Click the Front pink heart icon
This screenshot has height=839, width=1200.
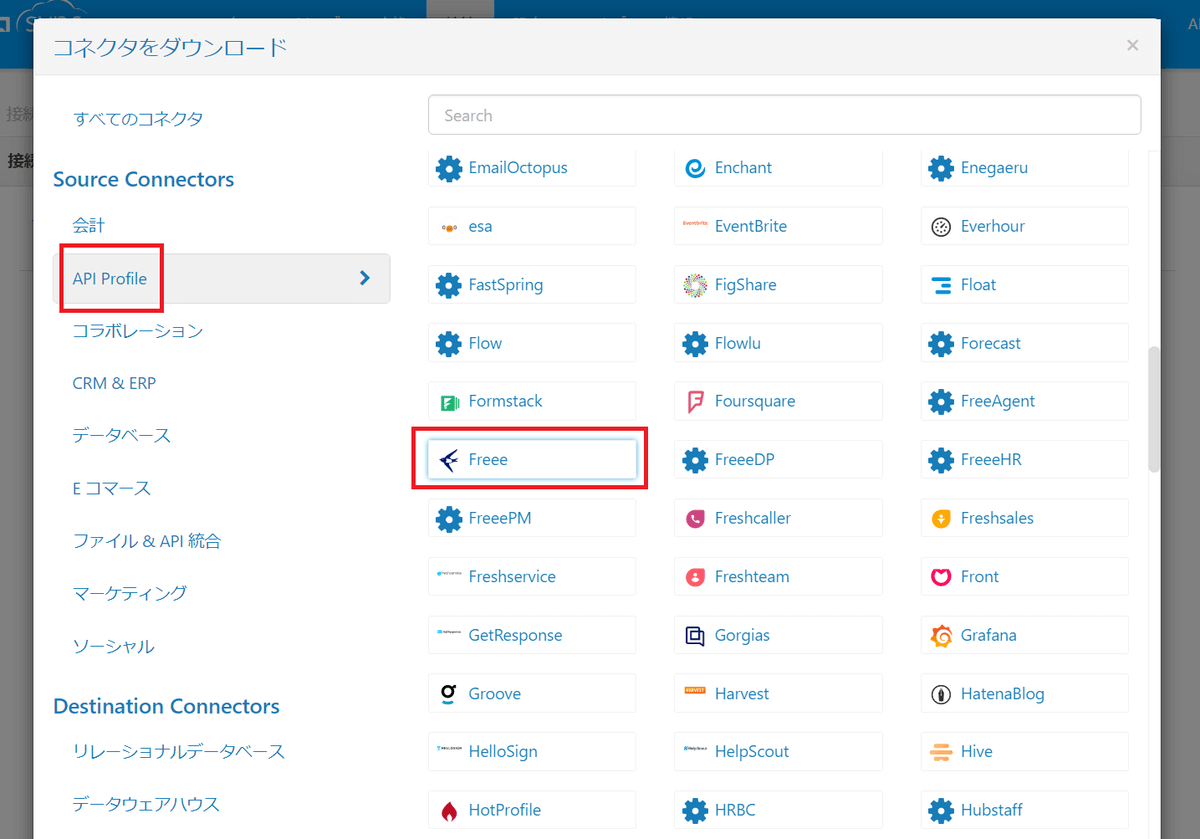click(x=941, y=577)
